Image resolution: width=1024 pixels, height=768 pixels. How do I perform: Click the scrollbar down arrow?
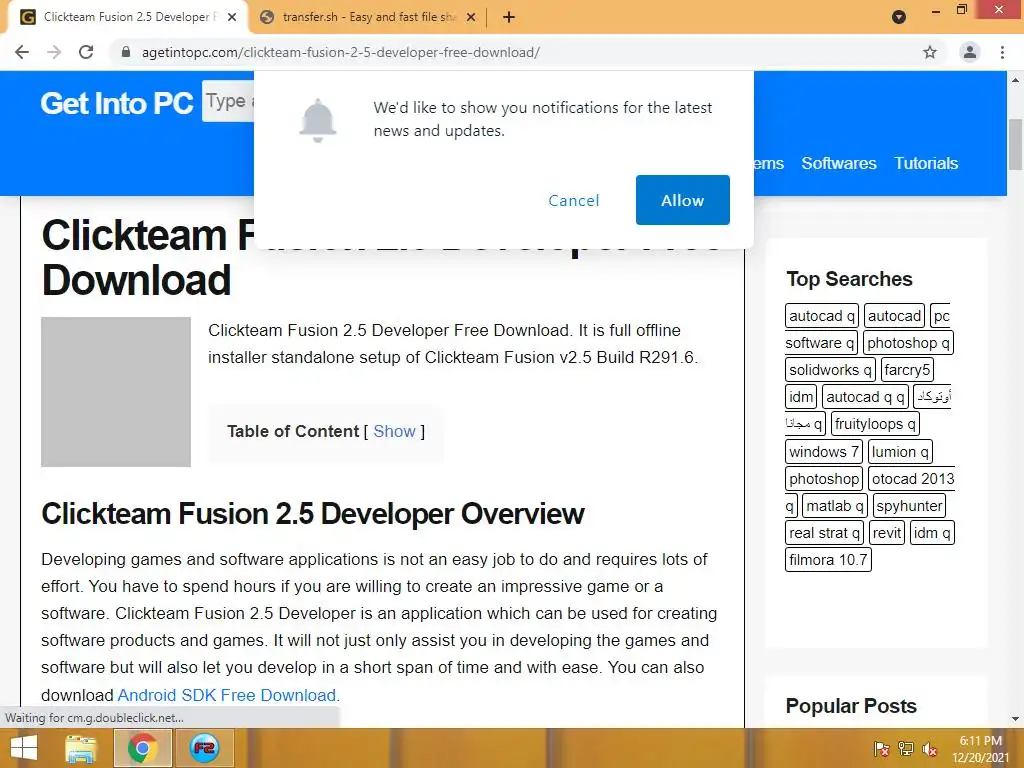pyautogui.click(x=1015, y=719)
